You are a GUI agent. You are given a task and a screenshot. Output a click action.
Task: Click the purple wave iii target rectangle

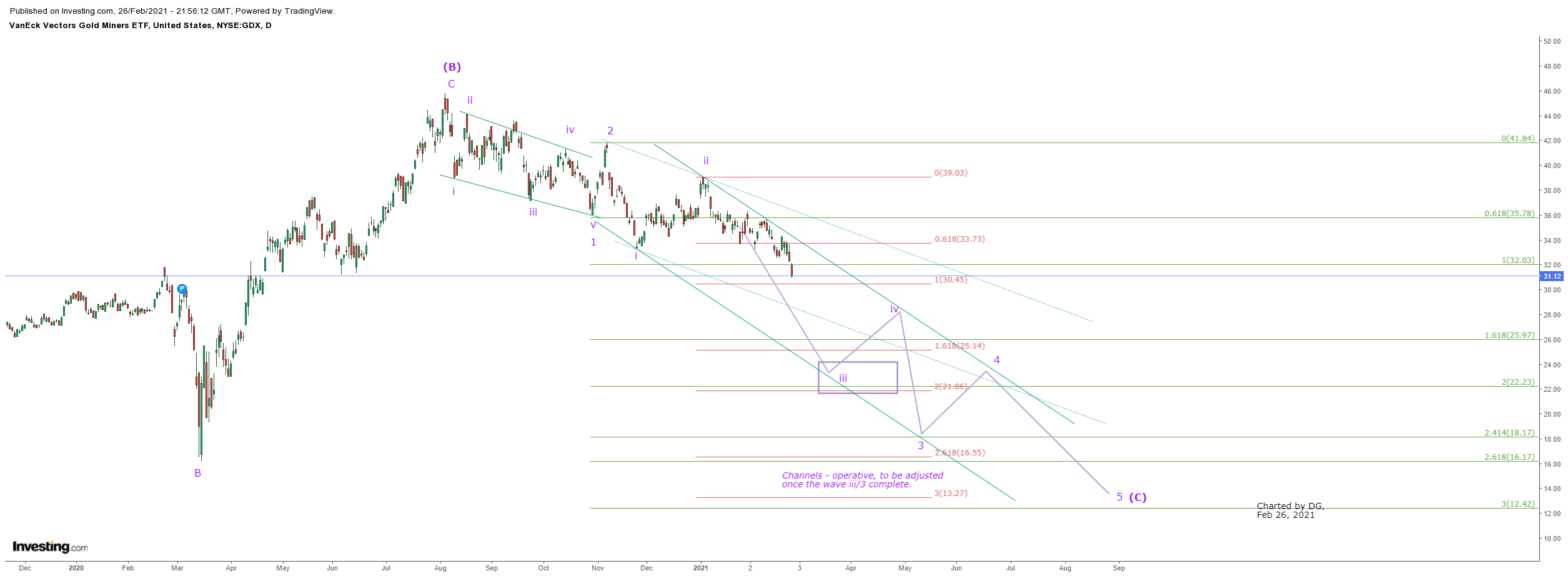(x=858, y=377)
